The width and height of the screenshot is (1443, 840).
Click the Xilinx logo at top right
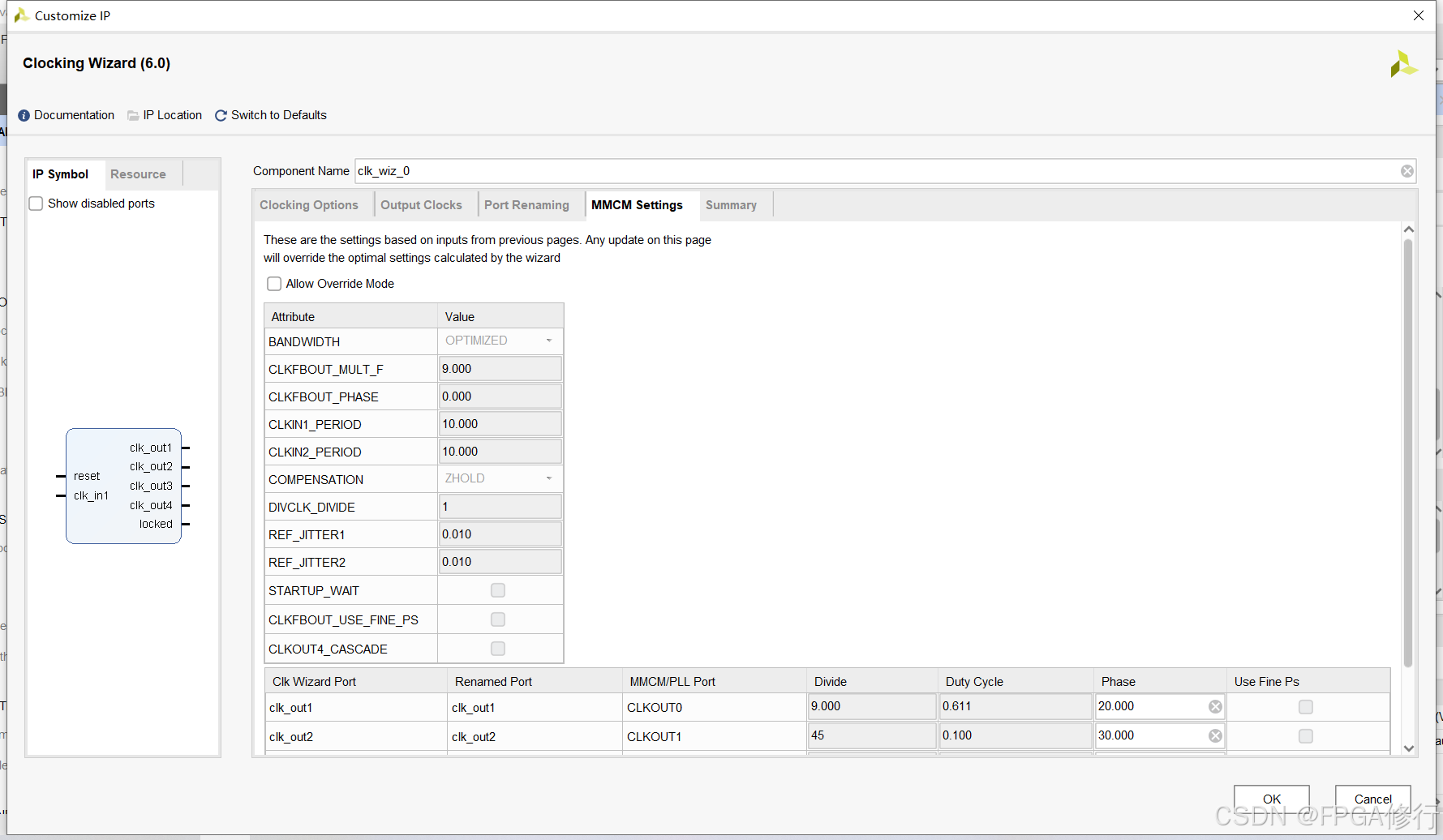[x=1404, y=64]
